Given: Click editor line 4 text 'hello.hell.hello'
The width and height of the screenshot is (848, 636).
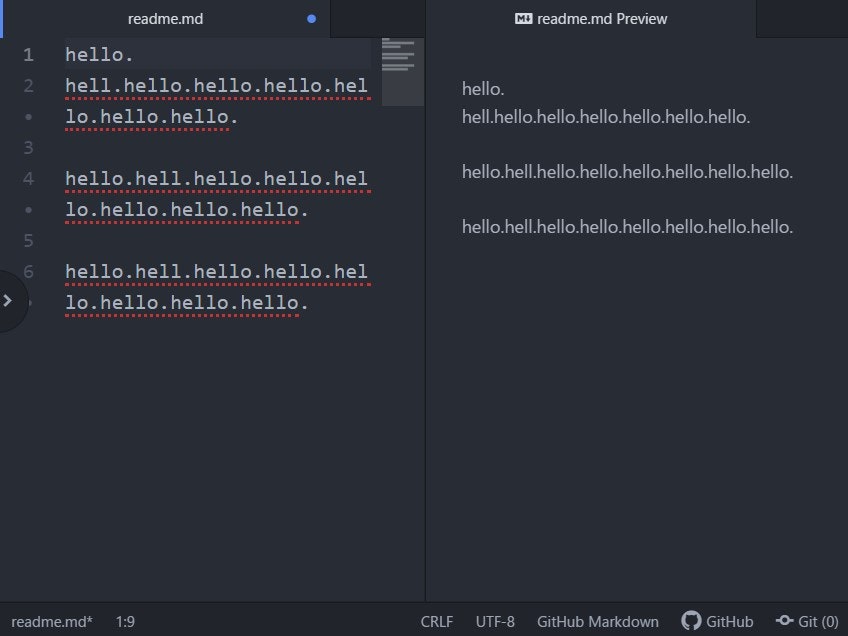Looking at the screenshot, I should click(x=216, y=178).
